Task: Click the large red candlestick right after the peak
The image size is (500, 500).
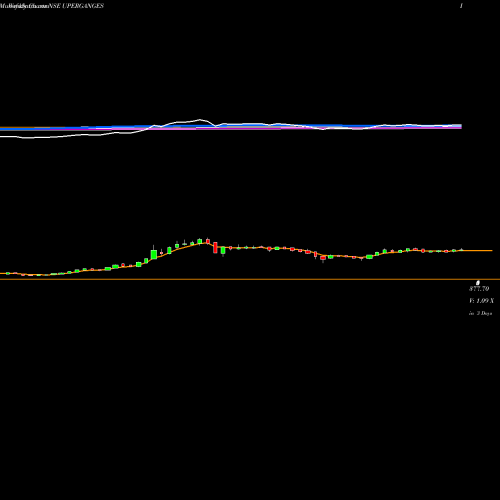Action: 215,247
